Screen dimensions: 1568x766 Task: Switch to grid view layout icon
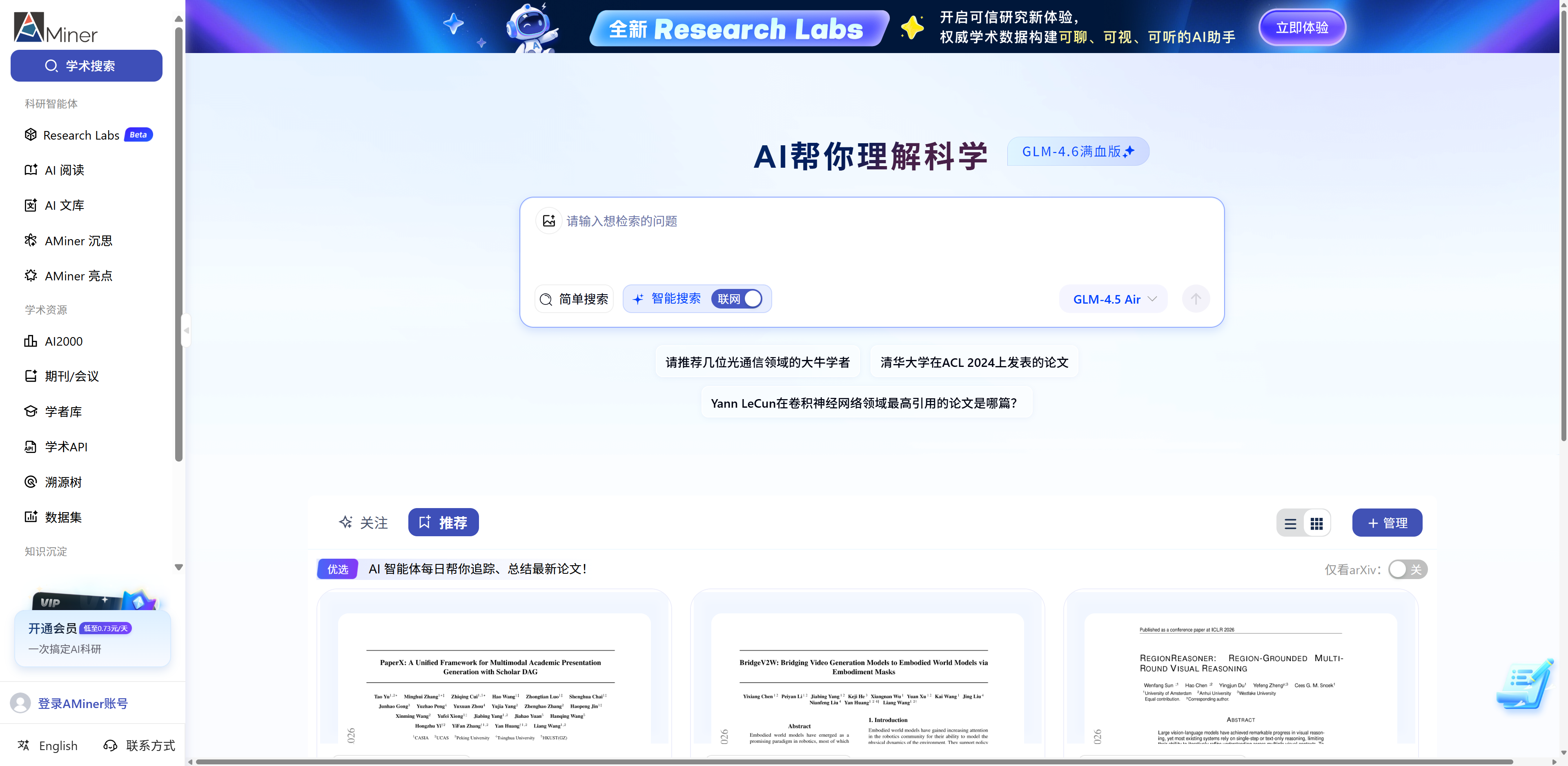coord(1316,523)
